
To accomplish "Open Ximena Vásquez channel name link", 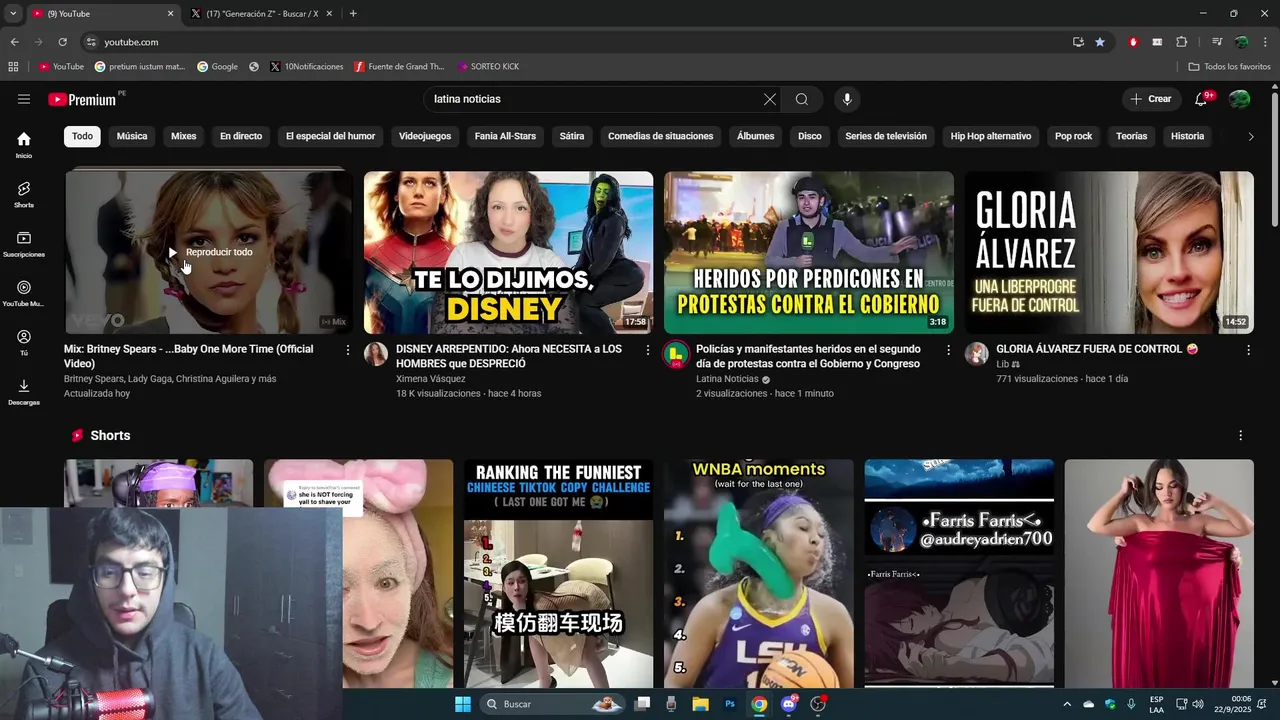I will point(431,379).
